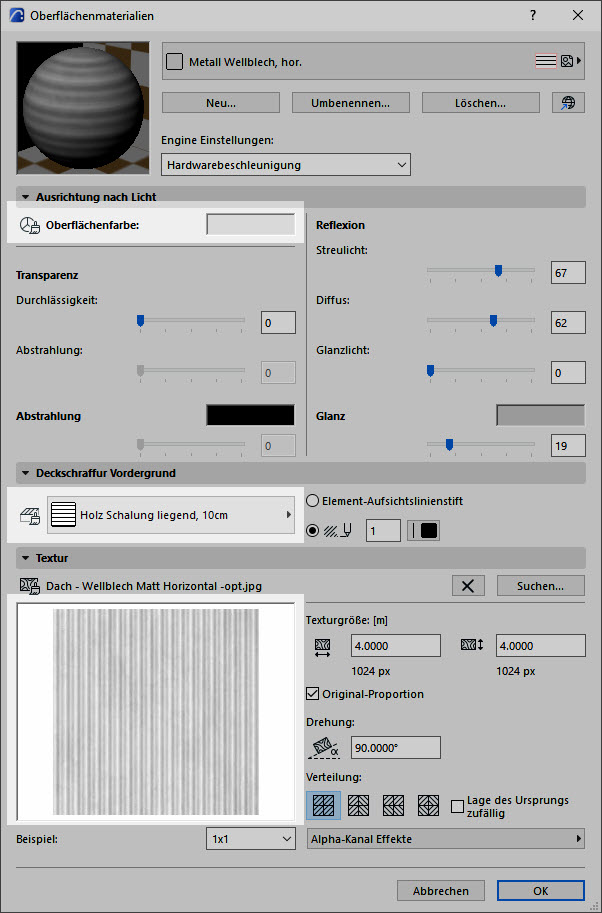The width and height of the screenshot is (602, 913).
Task: Select the first Verteilung tiling pattern icon
Action: click(x=323, y=805)
